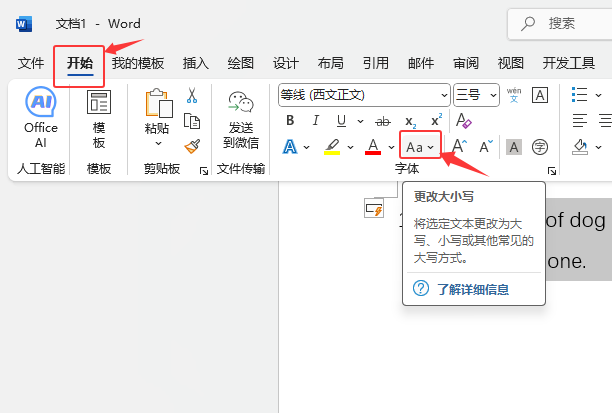The height and width of the screenshot is (413, 612).
Task: Switch to the 审阅 (Review) tab
Action: (466, 63)
